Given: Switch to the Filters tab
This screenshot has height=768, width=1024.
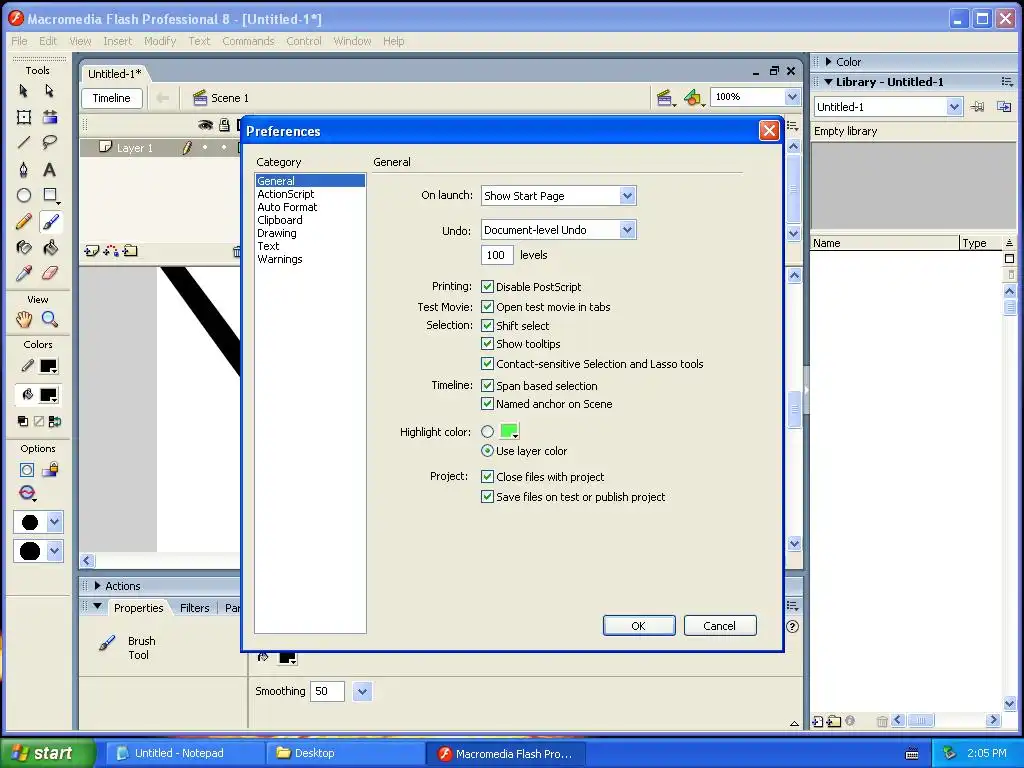Looking at the screenshot, I should click(x=195, y=608).
